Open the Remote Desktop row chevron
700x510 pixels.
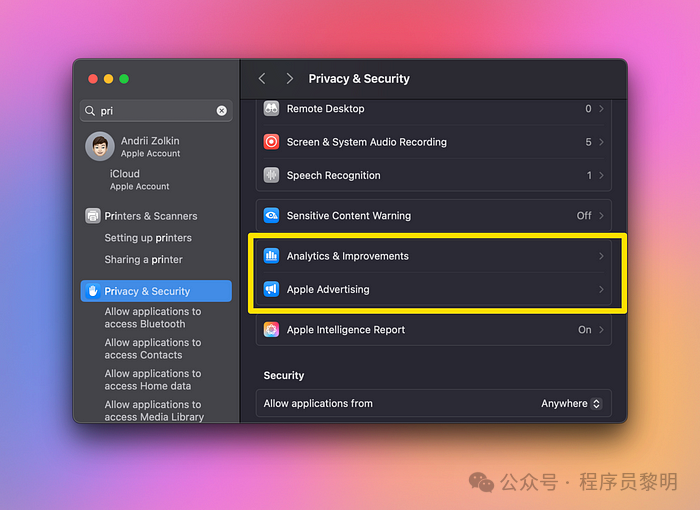tap(601, 109)
